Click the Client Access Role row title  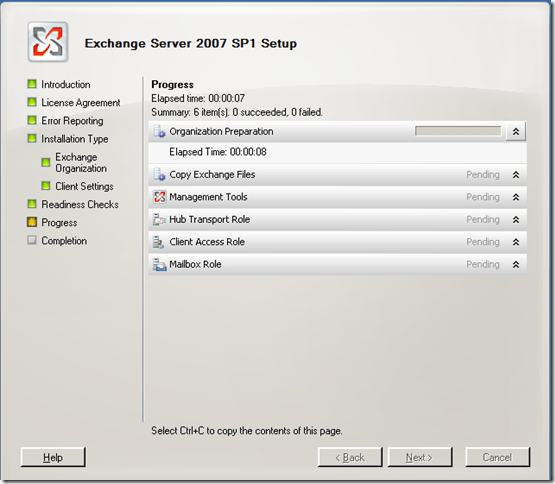pyautogui.click(x=207, y=242)
